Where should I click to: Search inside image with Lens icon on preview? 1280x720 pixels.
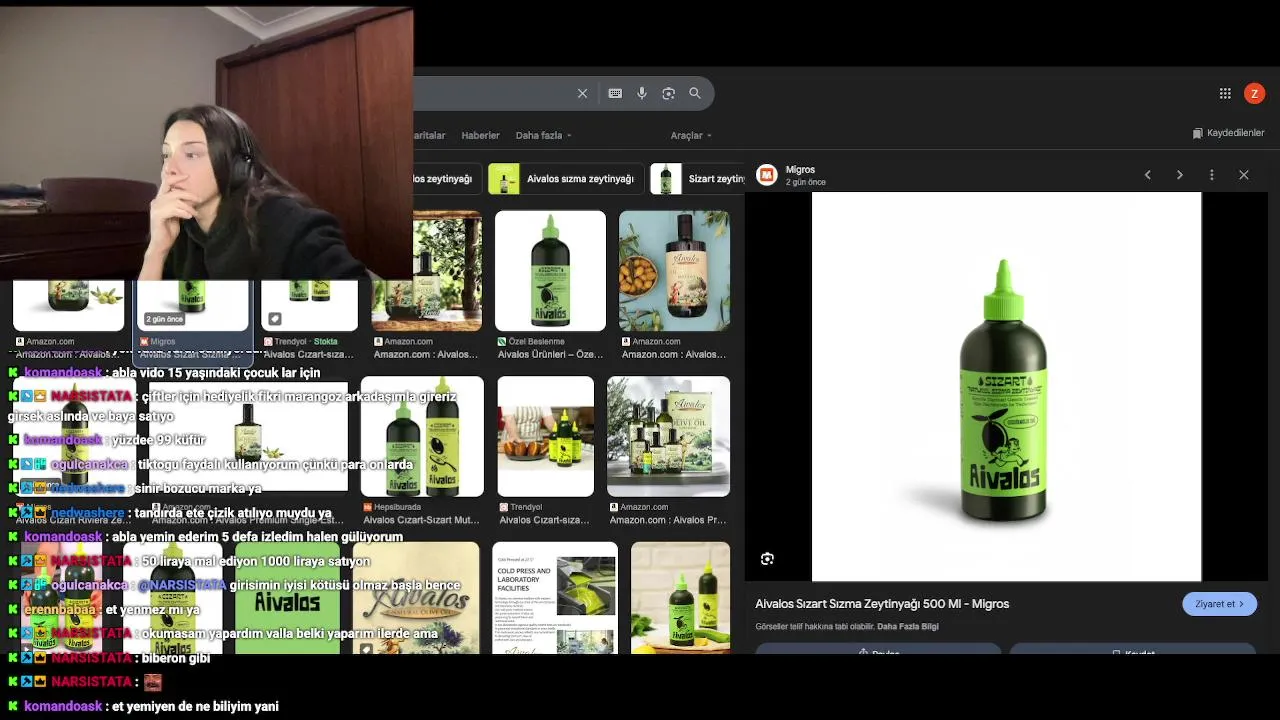point(767,559)
